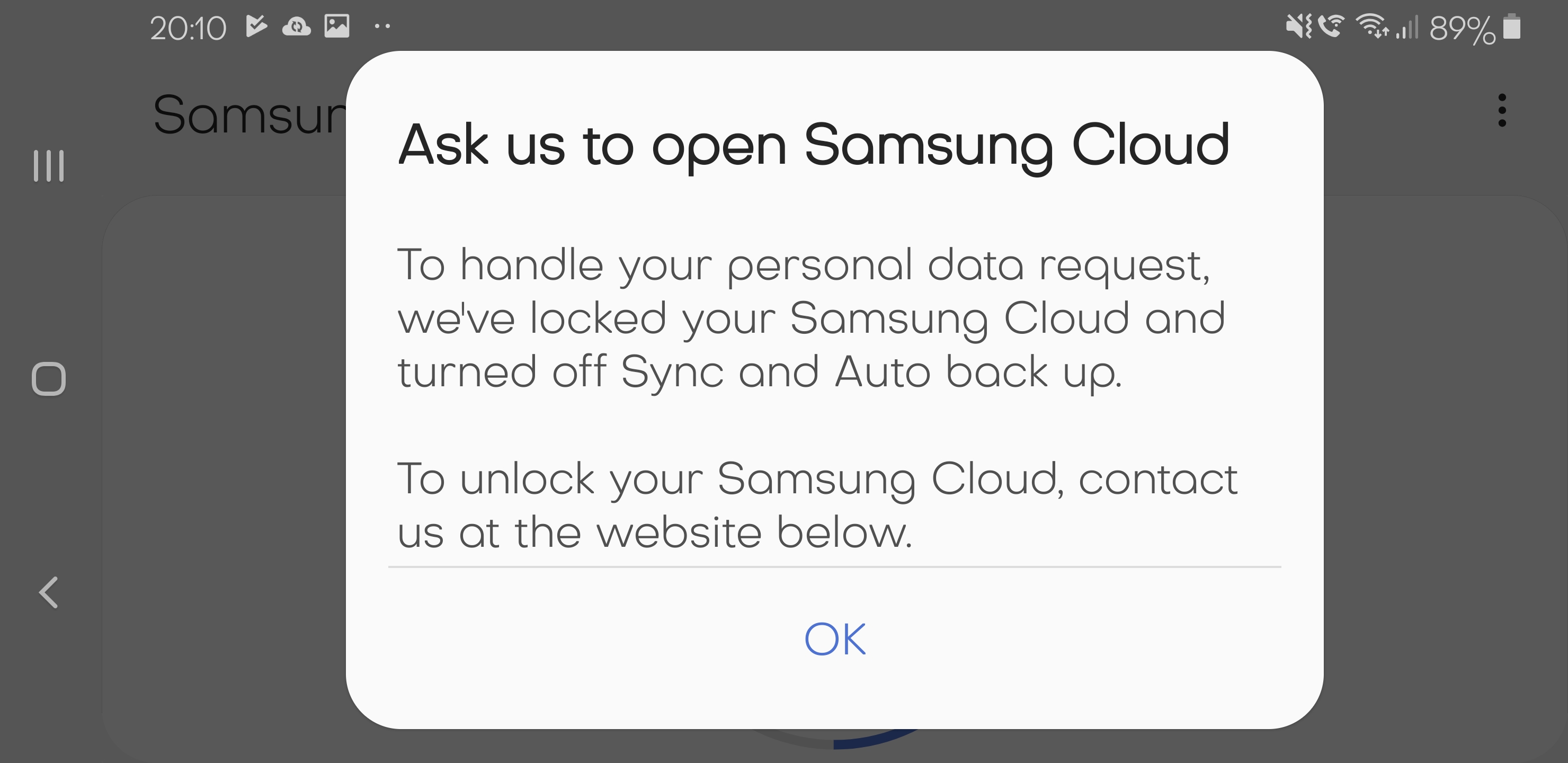Tap the muted sound status icon
The height and width of the screenshot is (763, 1568).
click(x=1298, y=27)
